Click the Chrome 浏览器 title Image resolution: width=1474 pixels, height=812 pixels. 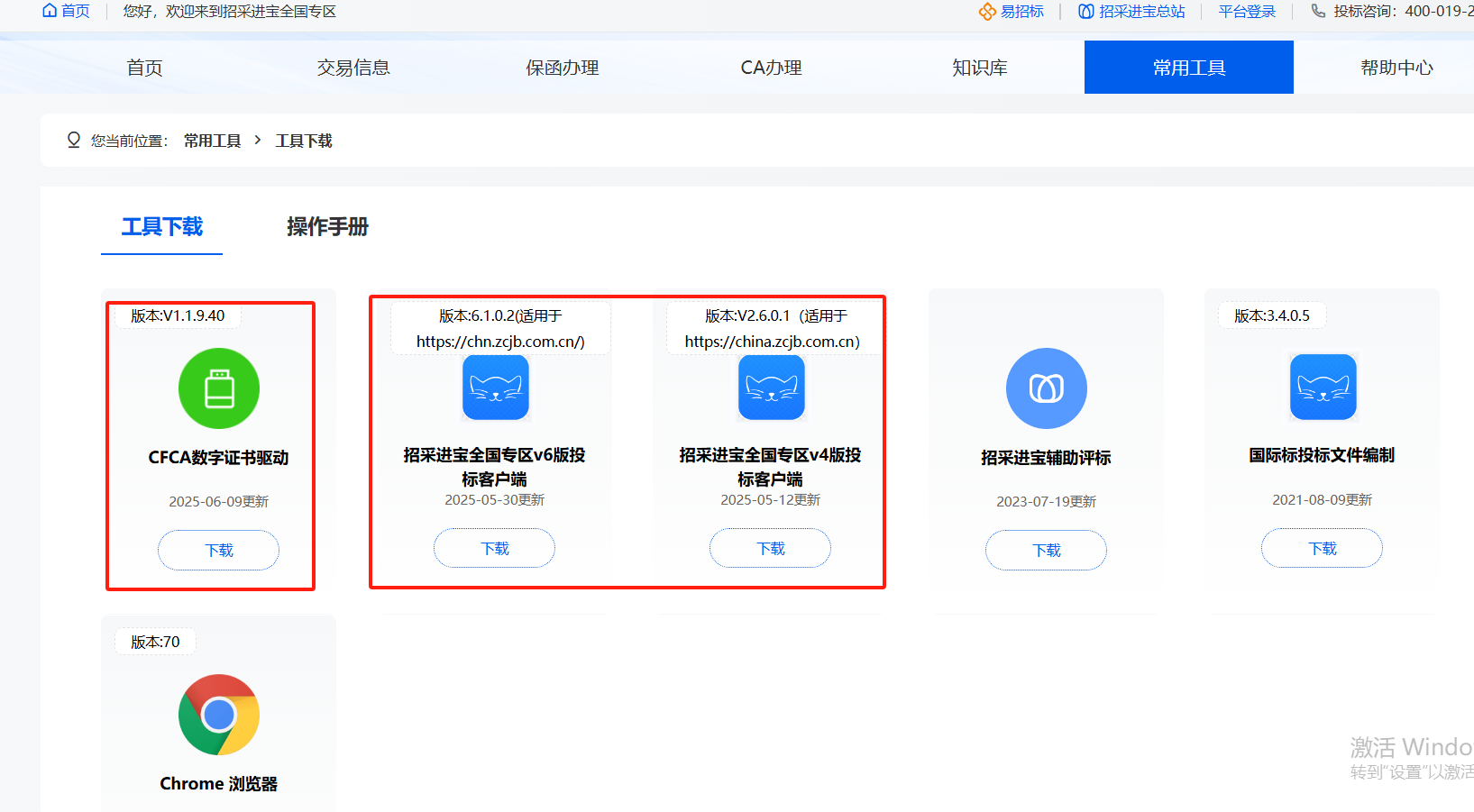[x=219, y=784]
